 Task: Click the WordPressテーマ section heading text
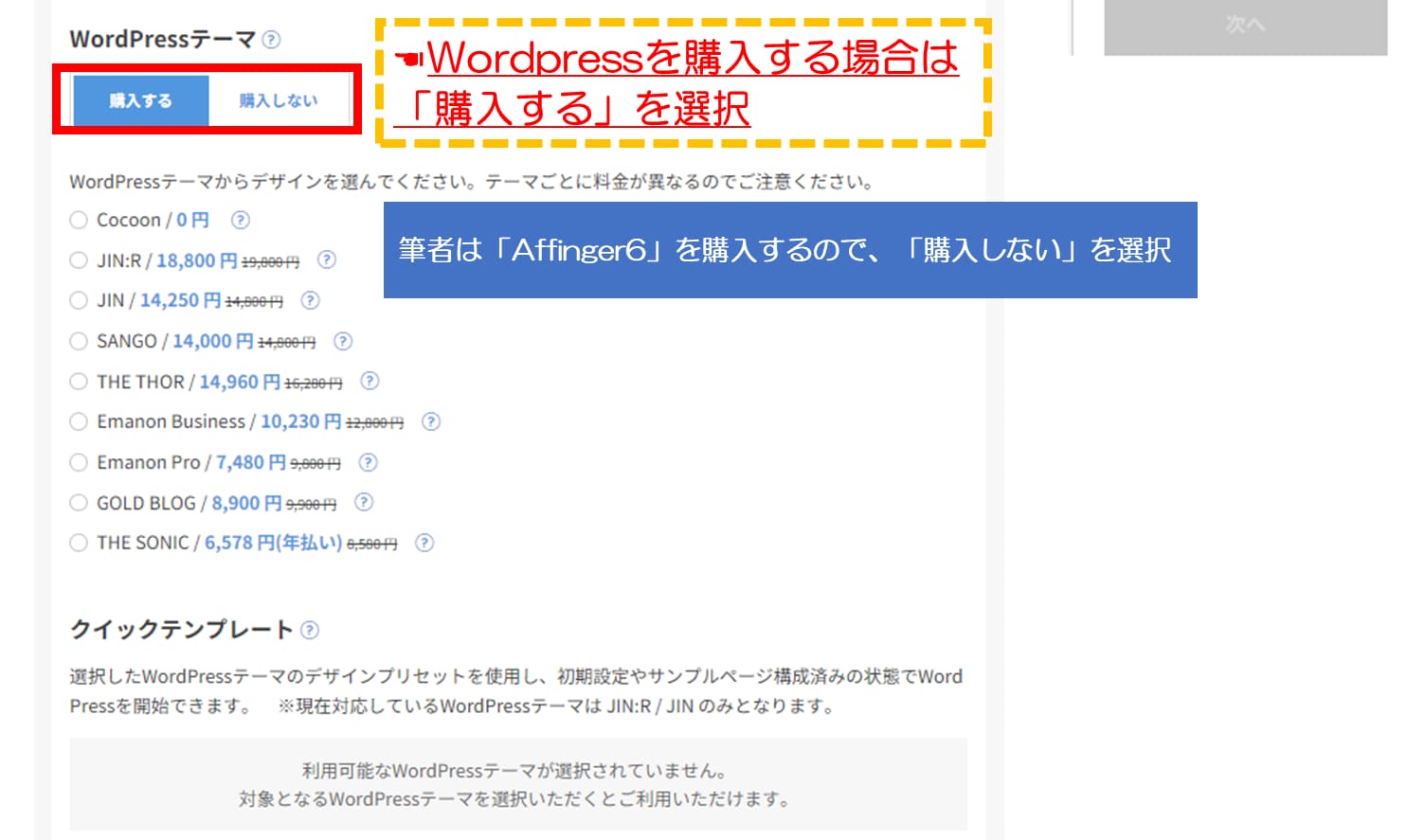(x=162, y=40)
